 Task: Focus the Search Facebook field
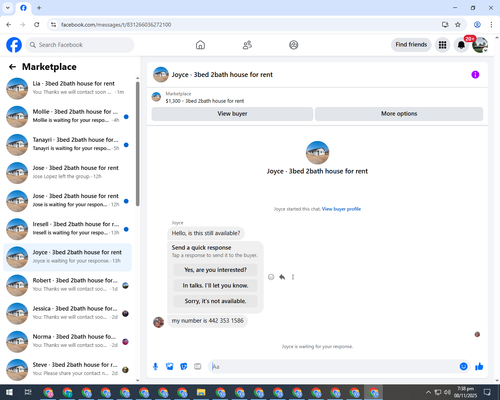80,45
